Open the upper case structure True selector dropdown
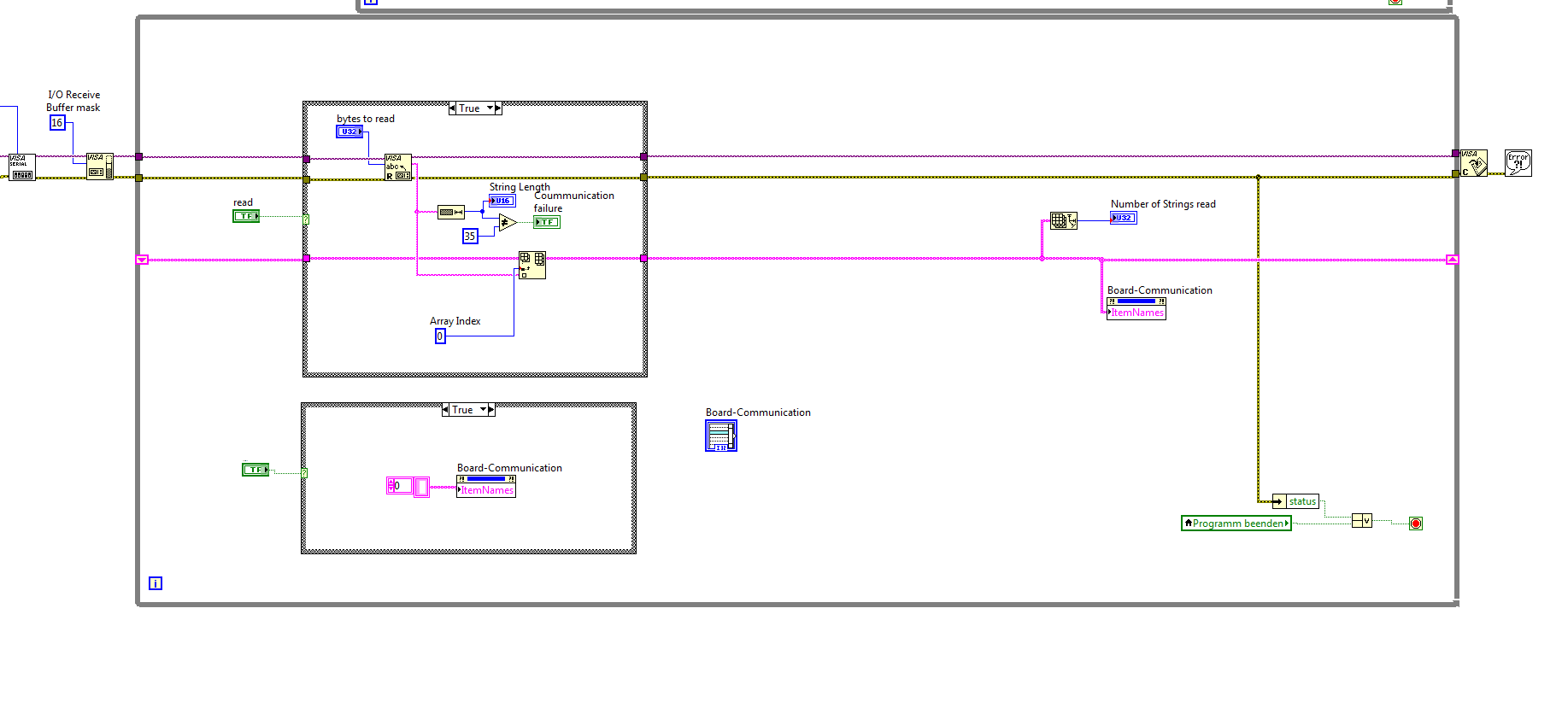 tap(490, 108)
